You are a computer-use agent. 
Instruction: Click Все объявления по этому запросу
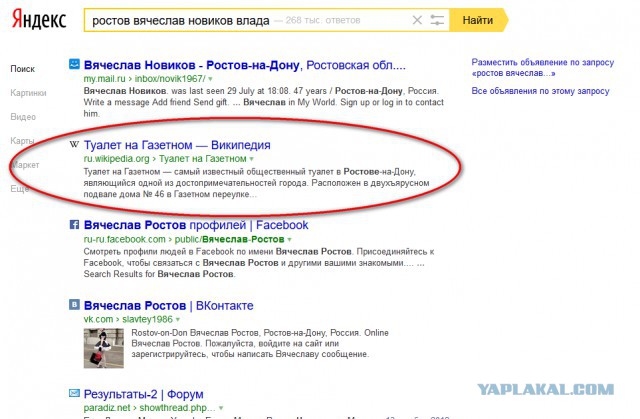[x=540, y=91]
